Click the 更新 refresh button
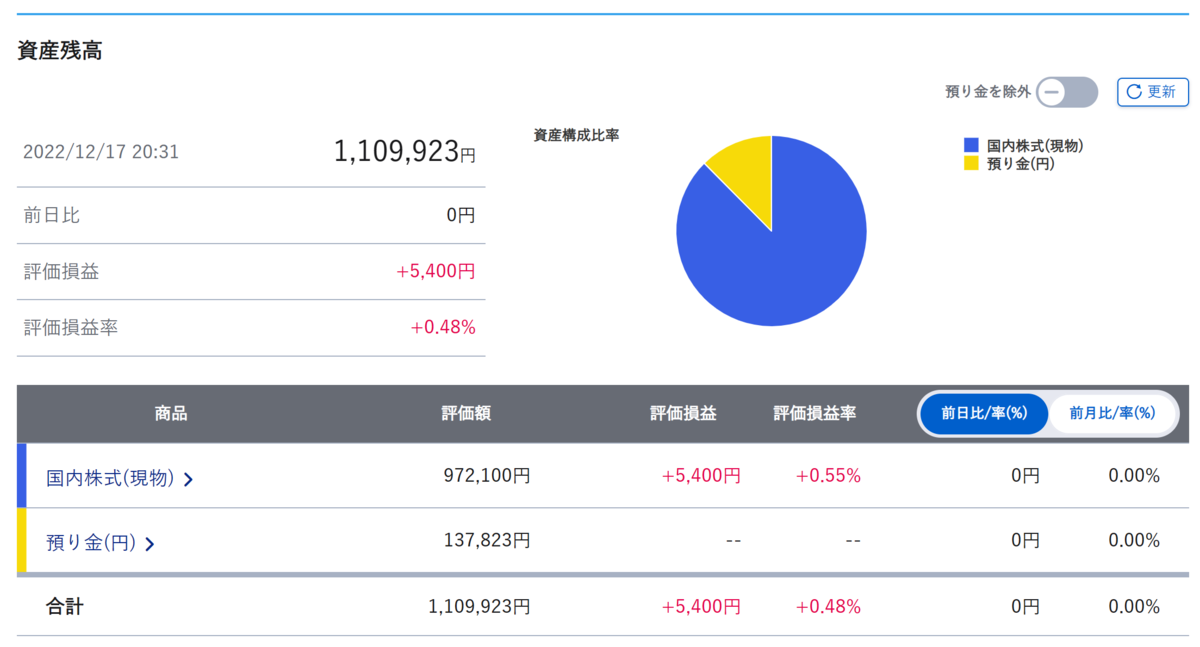The width and height of the screenshot is (1200, 647). pos(1152,92)
